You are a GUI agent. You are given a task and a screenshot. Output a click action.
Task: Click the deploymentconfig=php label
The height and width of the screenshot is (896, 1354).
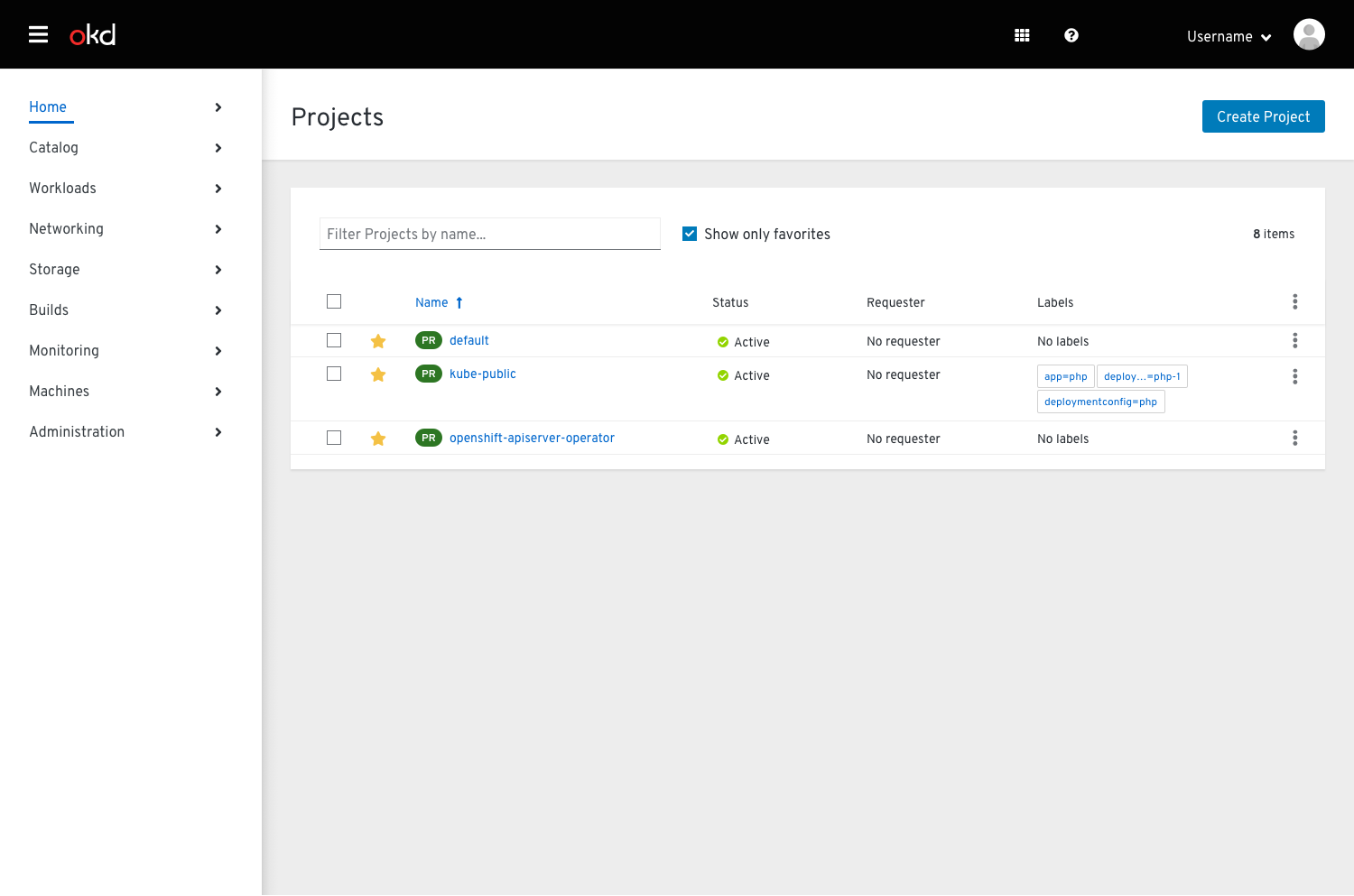[x=1101, y=402]
